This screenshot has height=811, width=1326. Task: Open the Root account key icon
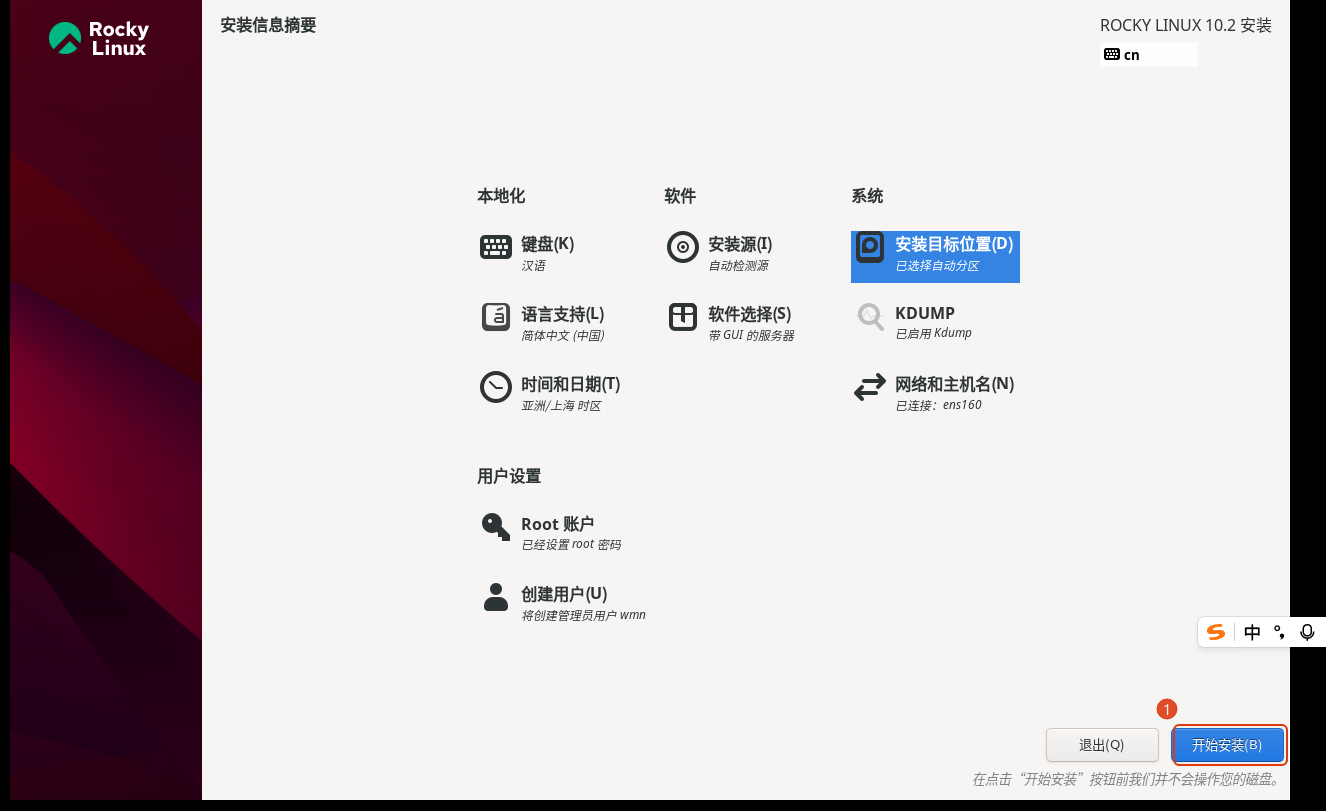pyautogui.click(x=496, y=527)
